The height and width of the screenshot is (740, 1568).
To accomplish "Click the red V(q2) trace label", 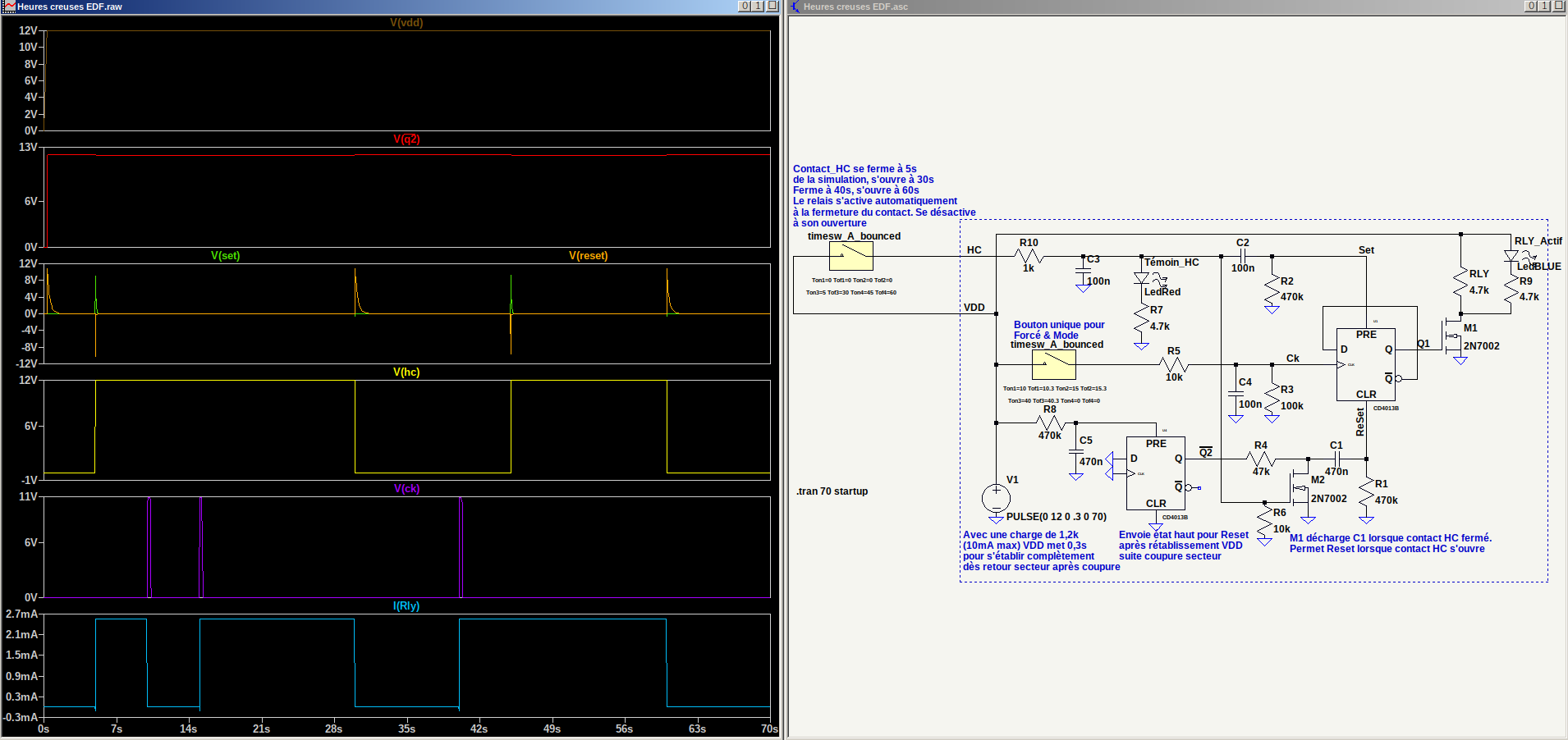I will (x=406, y=139).
